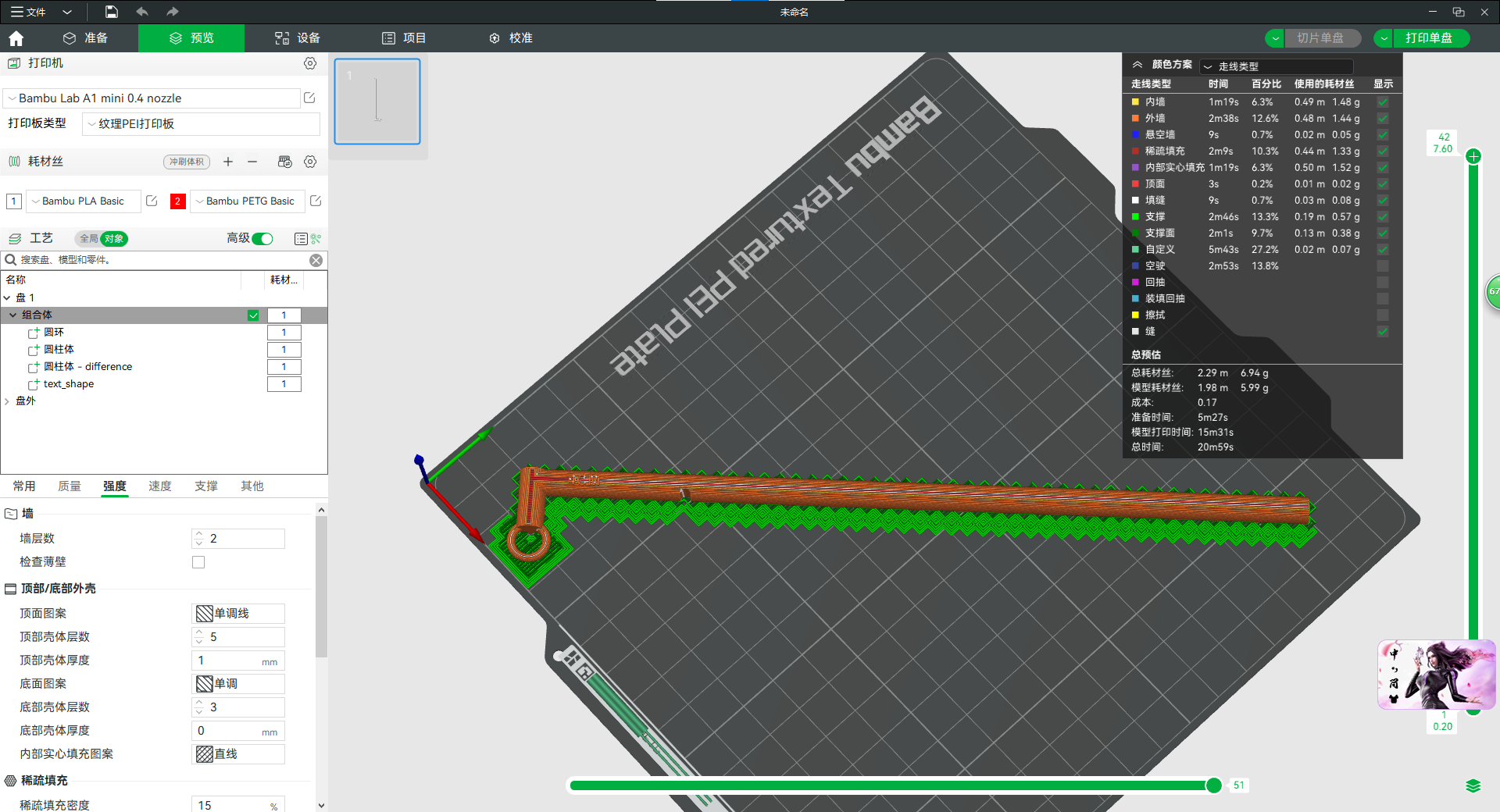Image resolution: width=1500 pixels, height=812 pixels.
Task: Click the layers icon at bottom right
Action: pos(1473,785)
